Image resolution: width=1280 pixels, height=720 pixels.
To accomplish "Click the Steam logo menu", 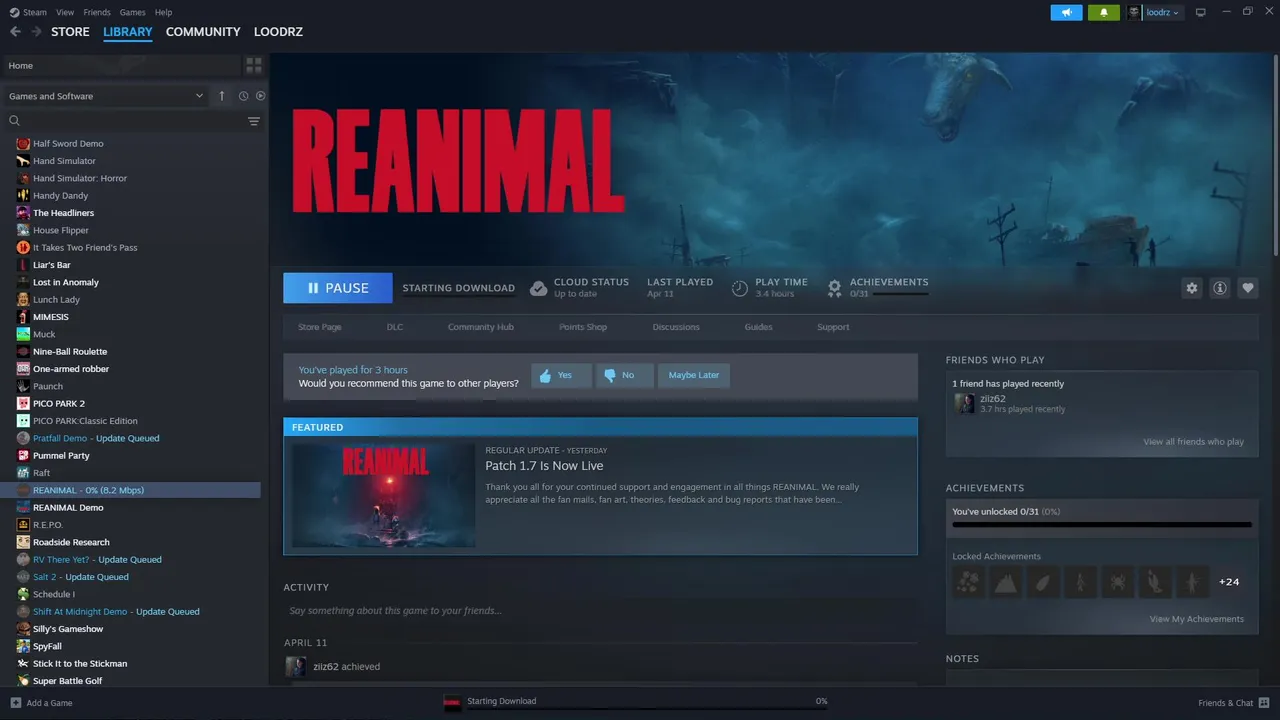I will [x=28, y=12].
